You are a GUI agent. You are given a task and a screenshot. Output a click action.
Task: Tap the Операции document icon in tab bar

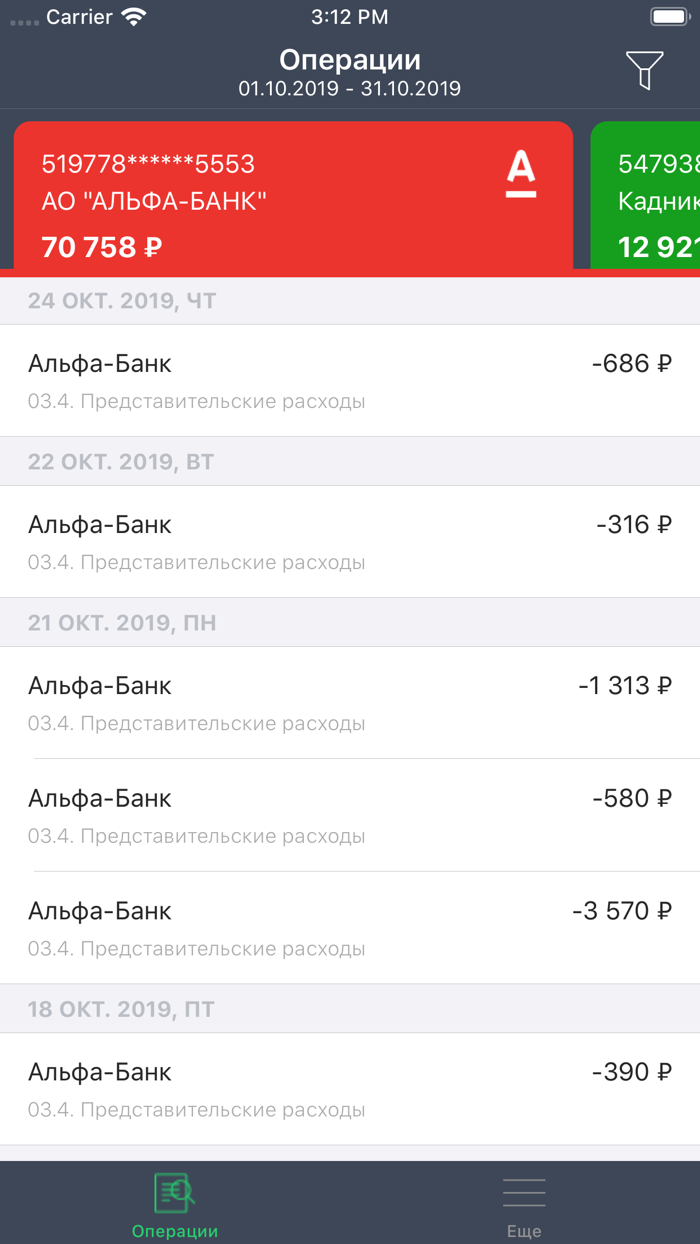[174, 1193]
